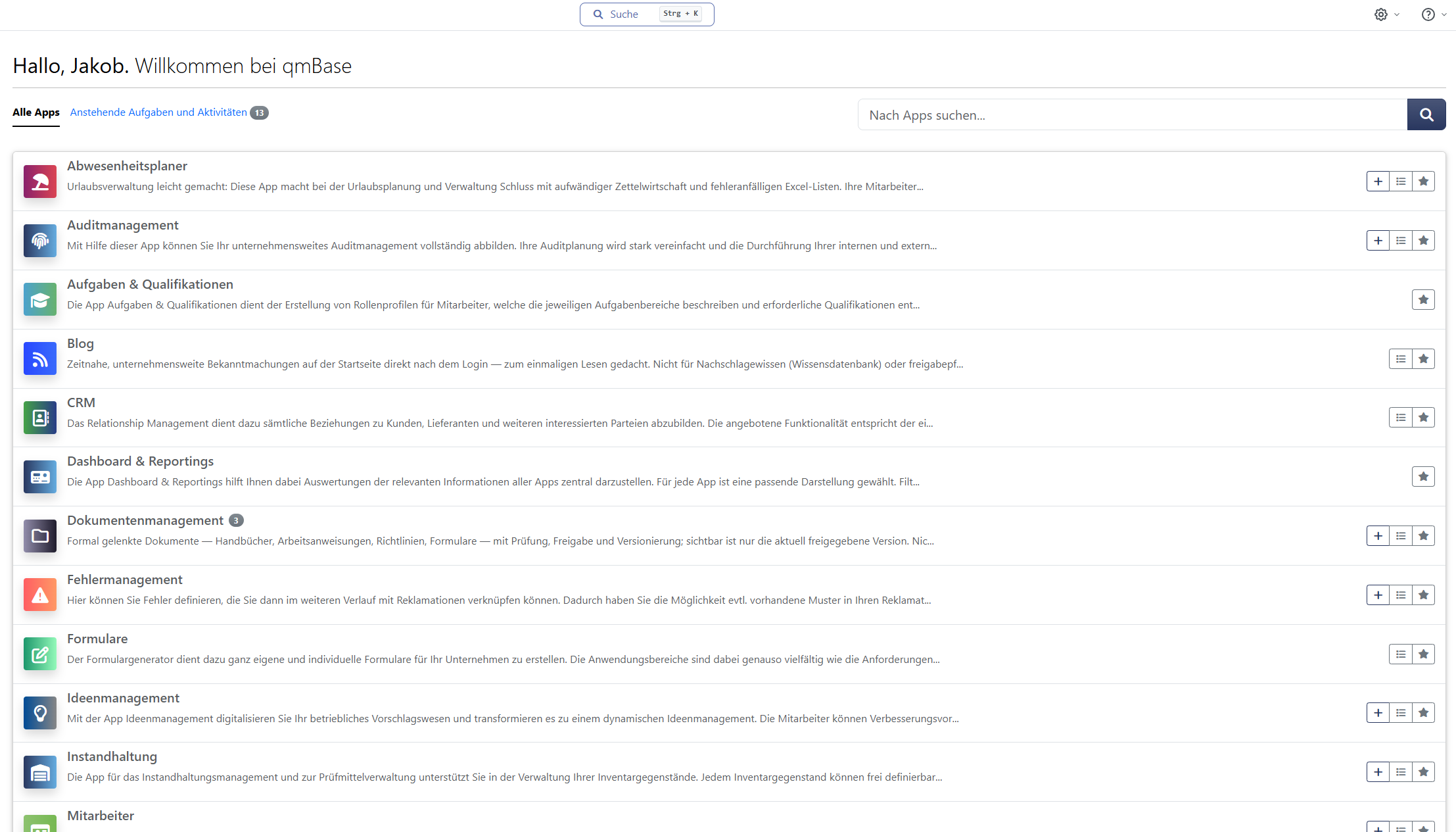Open the Auditmanagement fingerprint icon
Image resolution: width=1456 pixels, height=832 pixels.
click(x=40, y=241)
